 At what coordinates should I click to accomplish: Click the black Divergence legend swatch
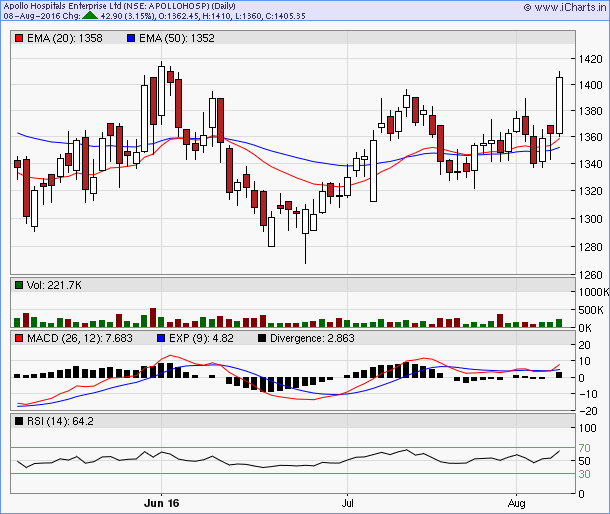pos(261,338)
